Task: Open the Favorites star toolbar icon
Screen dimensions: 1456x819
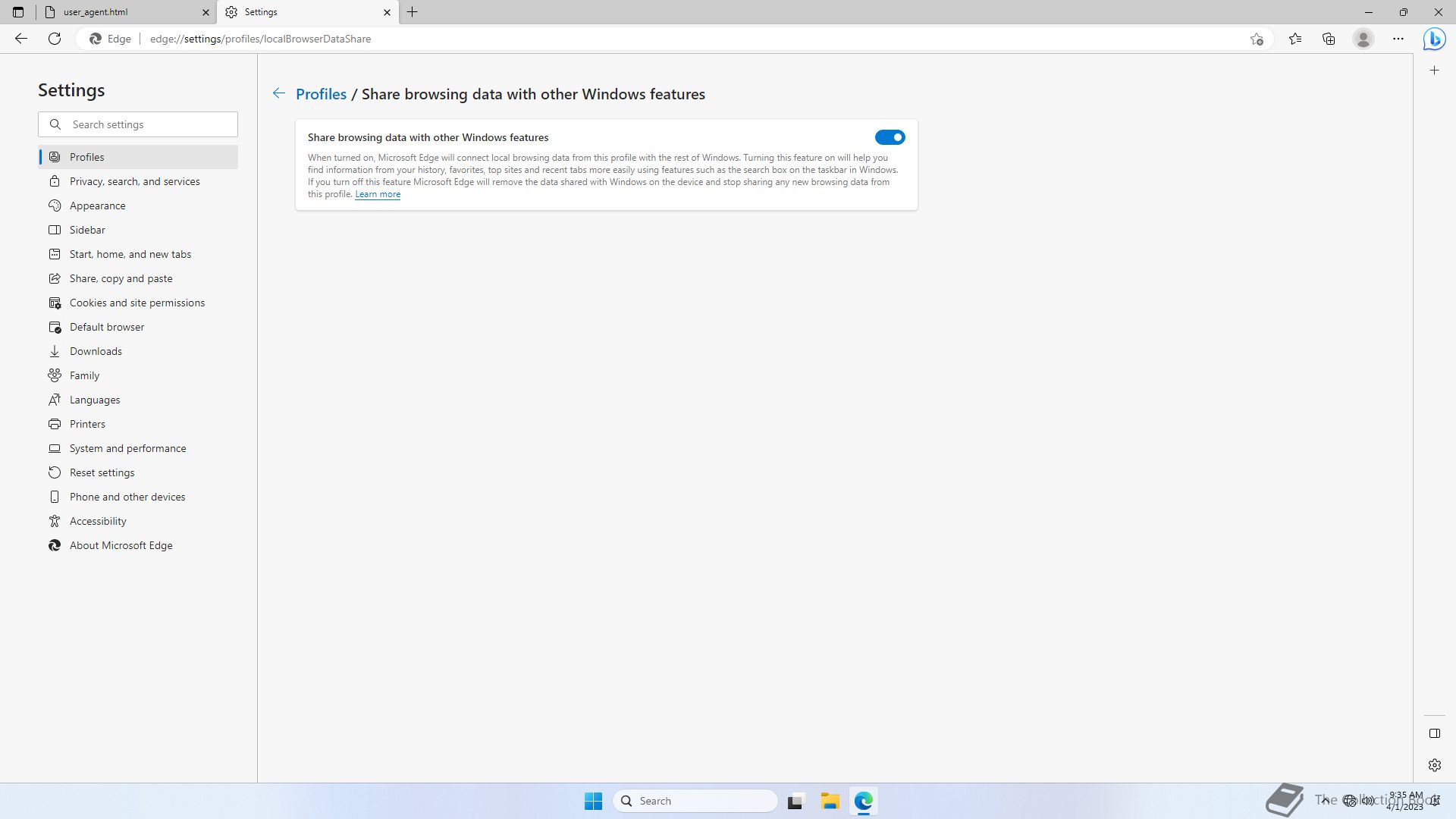Action: coord(1295,39)
